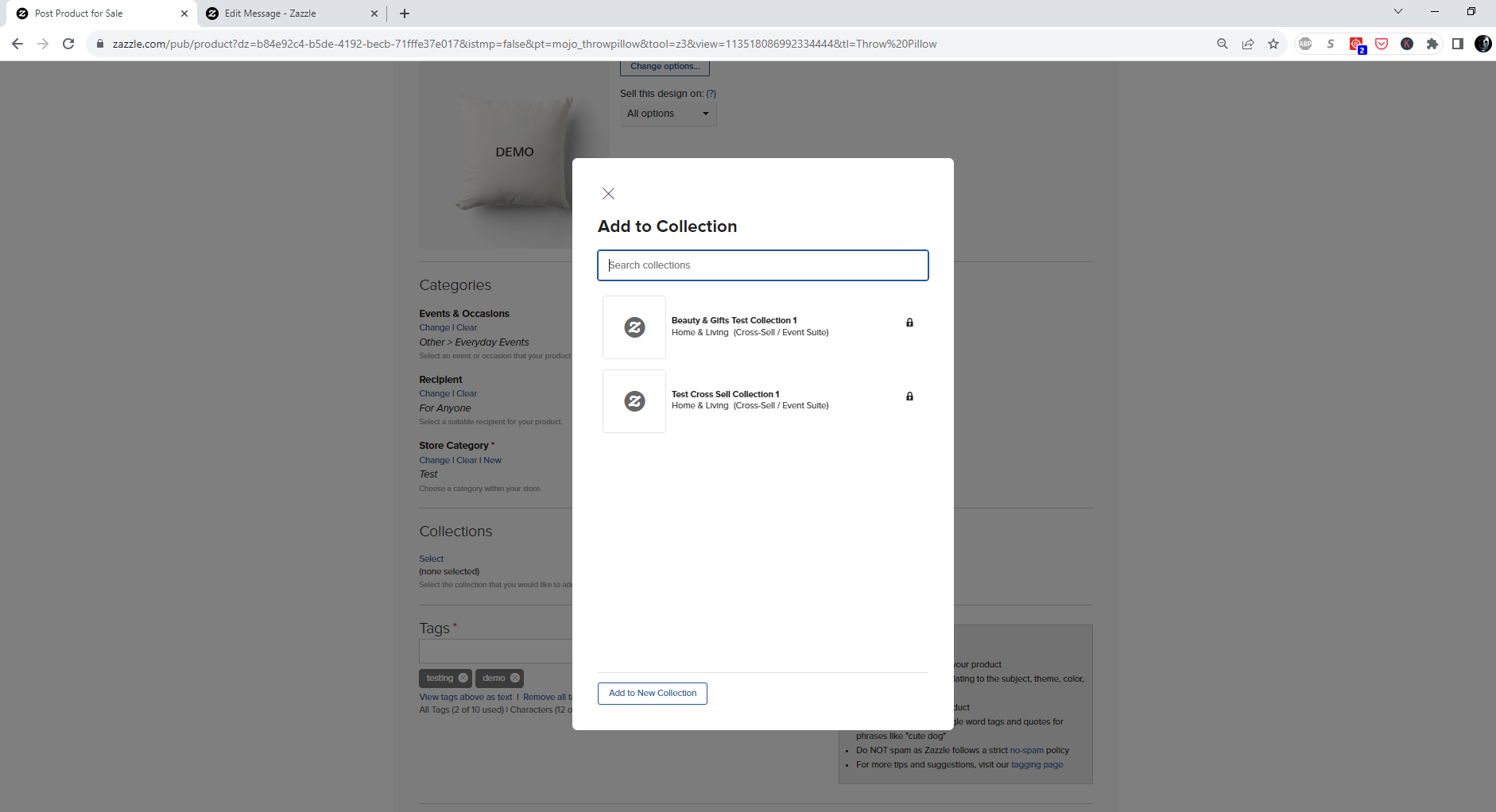Viewport: 1496px width, 812px height.
Task: Open the round K extension icon
Action: [x=1407, y=44]
